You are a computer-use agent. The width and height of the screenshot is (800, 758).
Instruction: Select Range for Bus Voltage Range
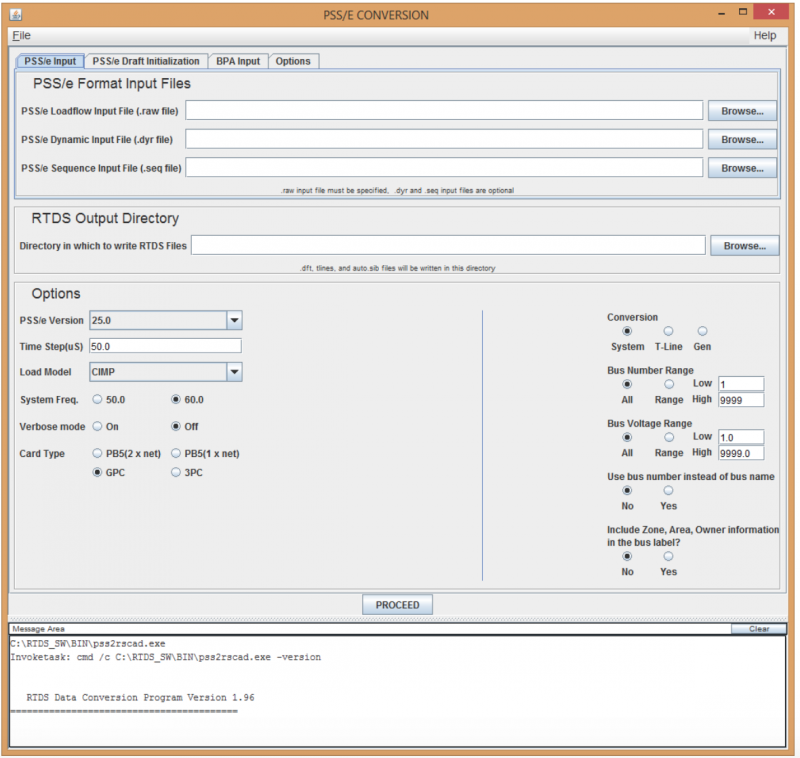[x=669, y=438]
